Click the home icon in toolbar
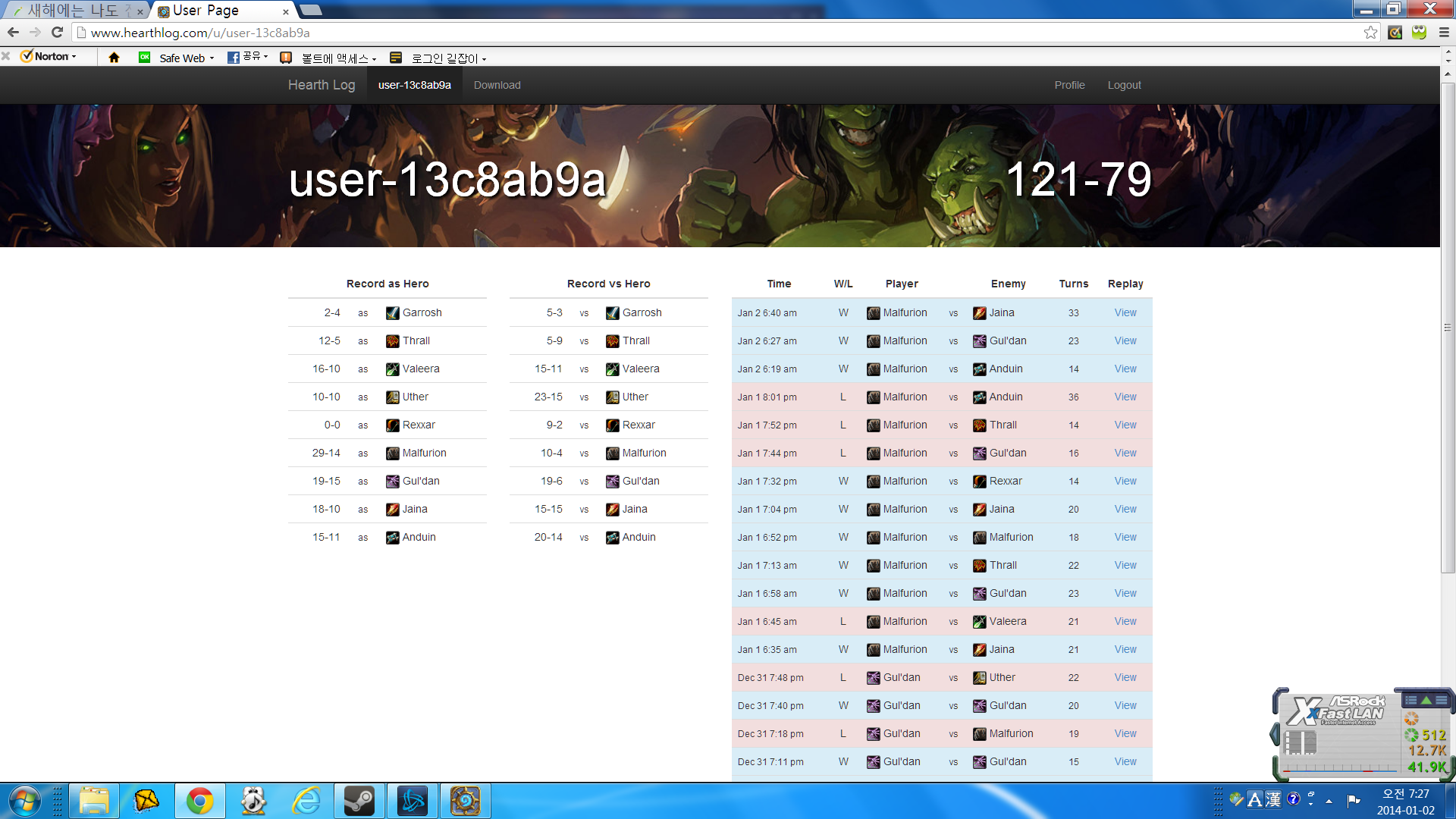This screenshot has width=1456, height=819. (114, 58)
